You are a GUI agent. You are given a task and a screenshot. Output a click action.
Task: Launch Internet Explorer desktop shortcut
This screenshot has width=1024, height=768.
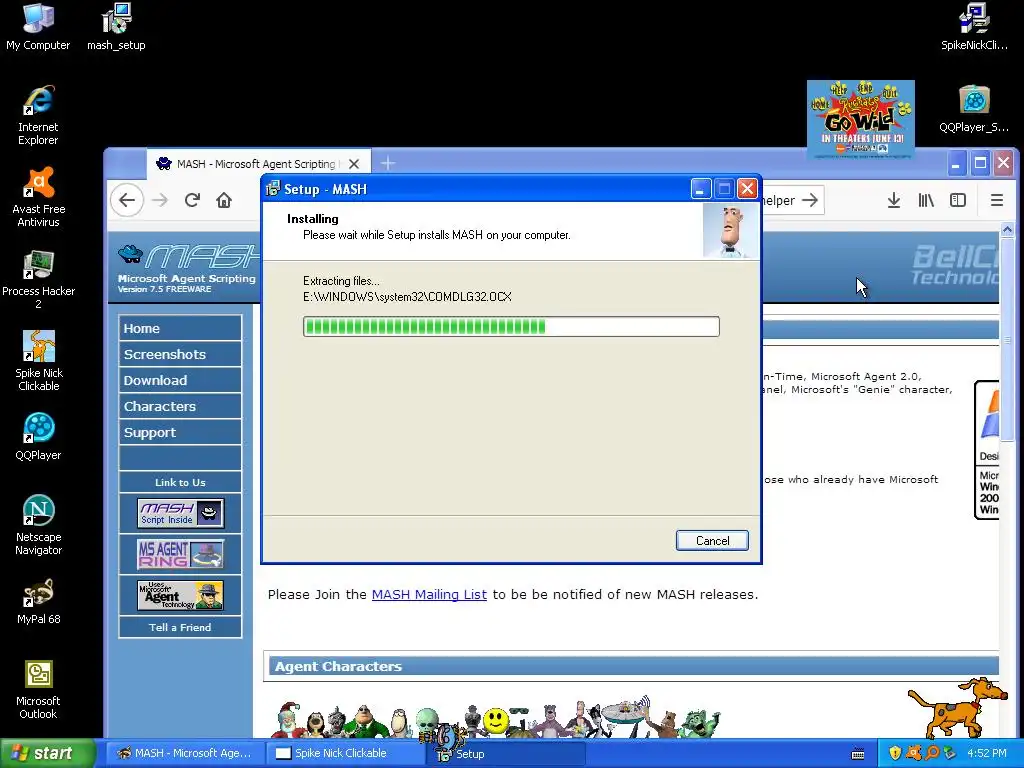38,116
